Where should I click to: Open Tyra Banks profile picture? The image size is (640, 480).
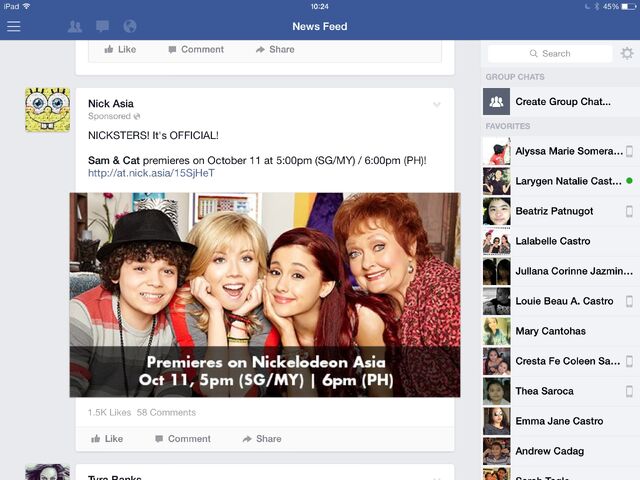(47, 472)
